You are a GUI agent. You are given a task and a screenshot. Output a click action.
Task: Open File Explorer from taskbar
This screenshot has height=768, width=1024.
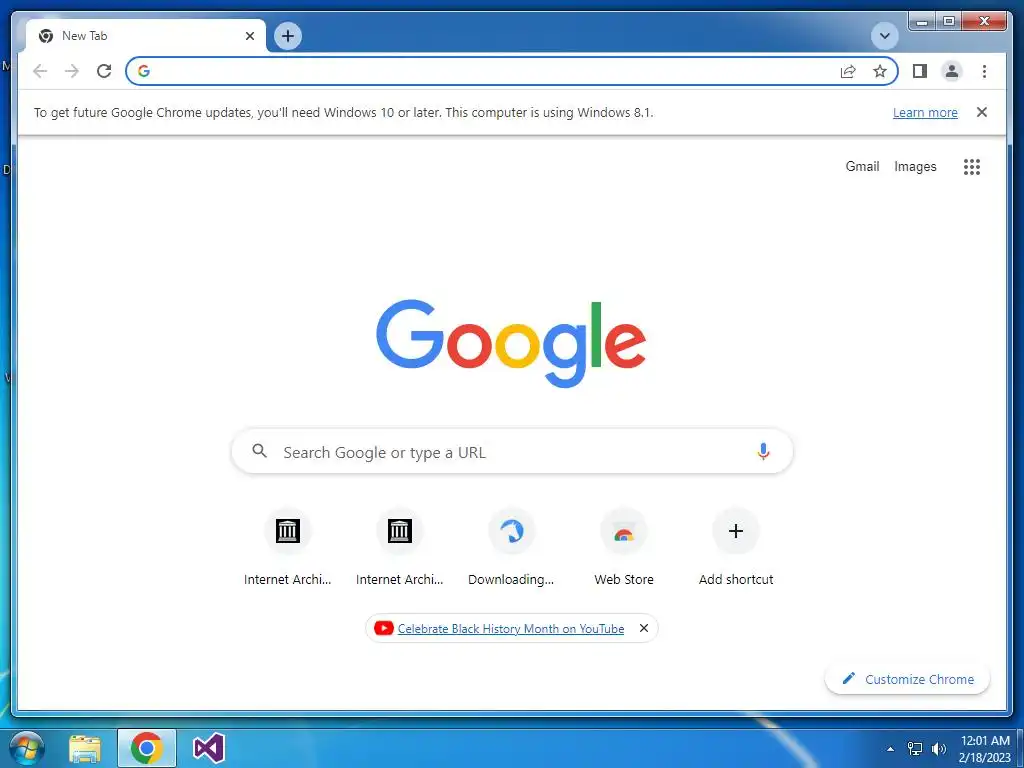[85, 749]
